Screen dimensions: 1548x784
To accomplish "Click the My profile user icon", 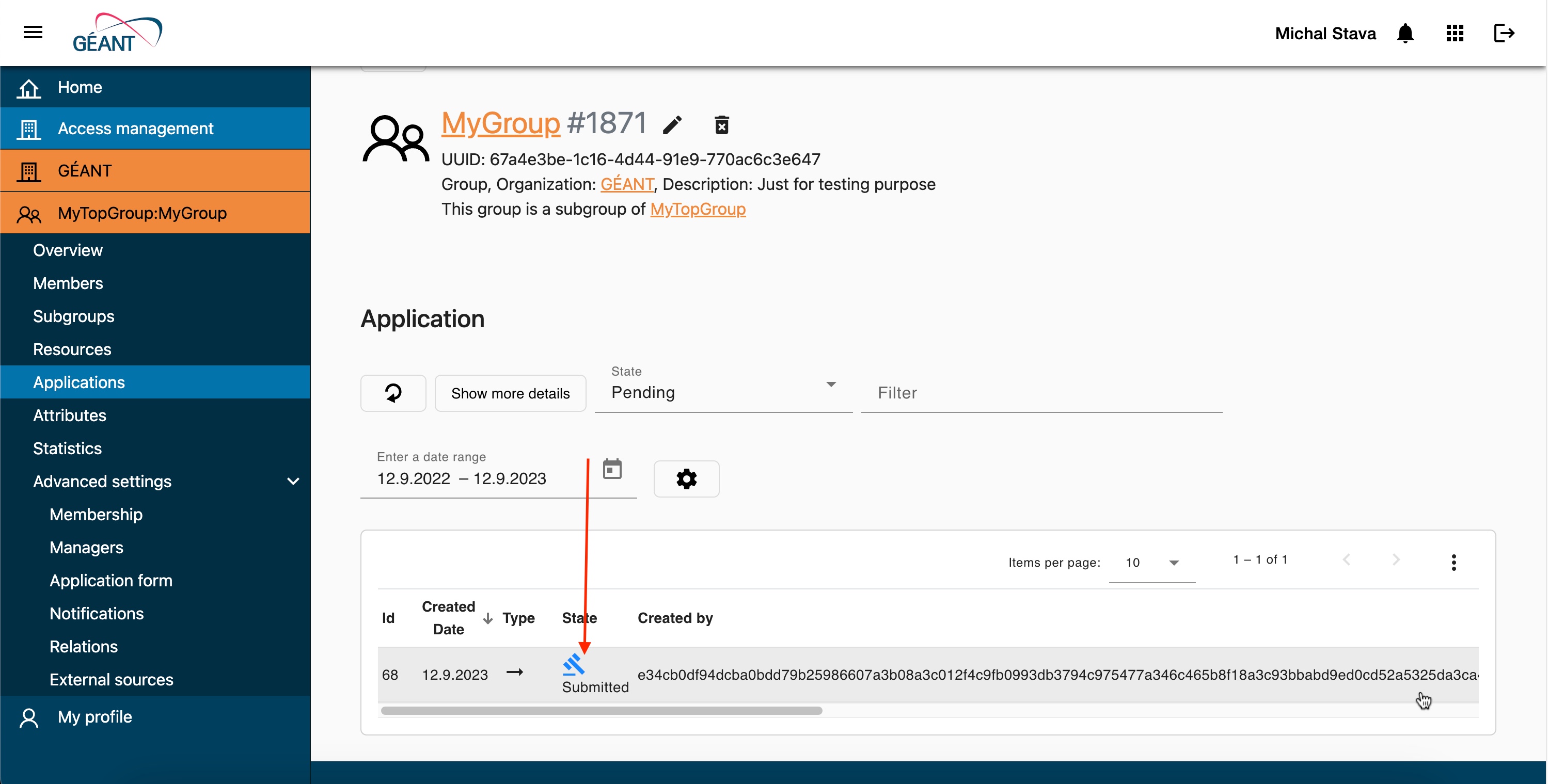I will point(29,717).
